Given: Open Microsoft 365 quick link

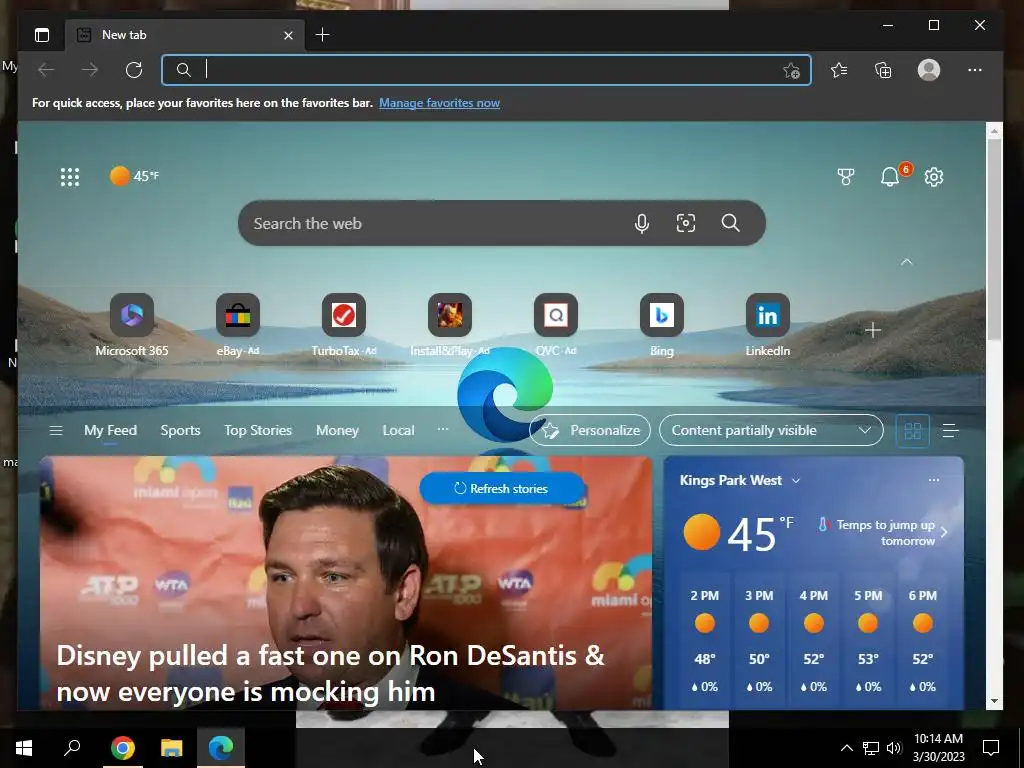Looking at the screenshot, I should click(132, 325).
